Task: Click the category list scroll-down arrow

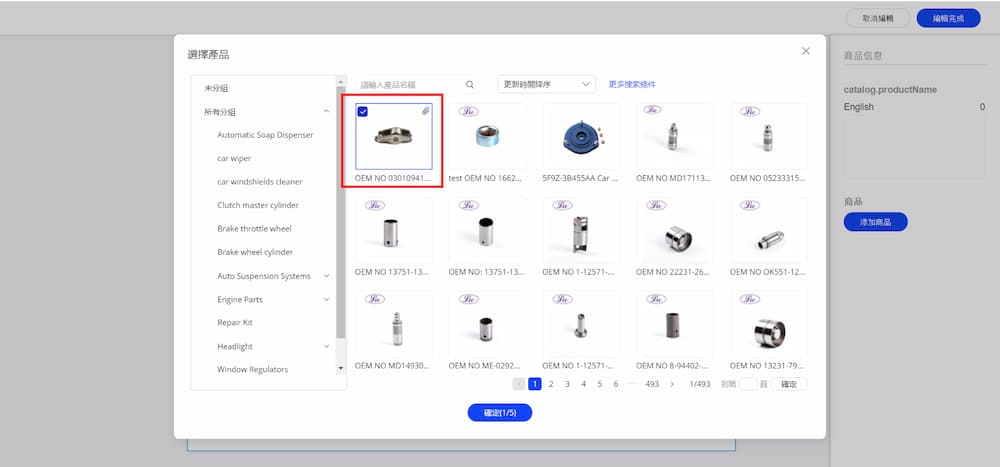Action: tap(340, 368)
